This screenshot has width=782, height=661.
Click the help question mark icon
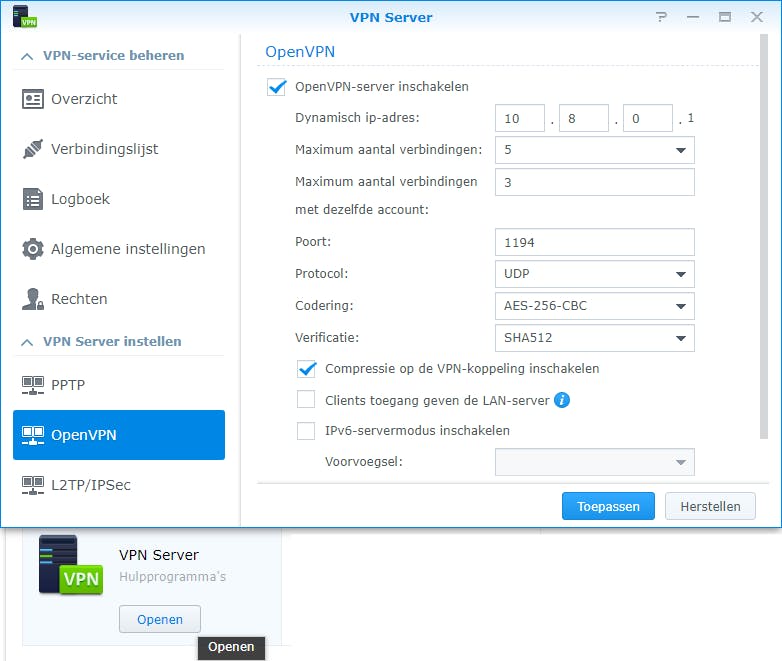point(661,17)
